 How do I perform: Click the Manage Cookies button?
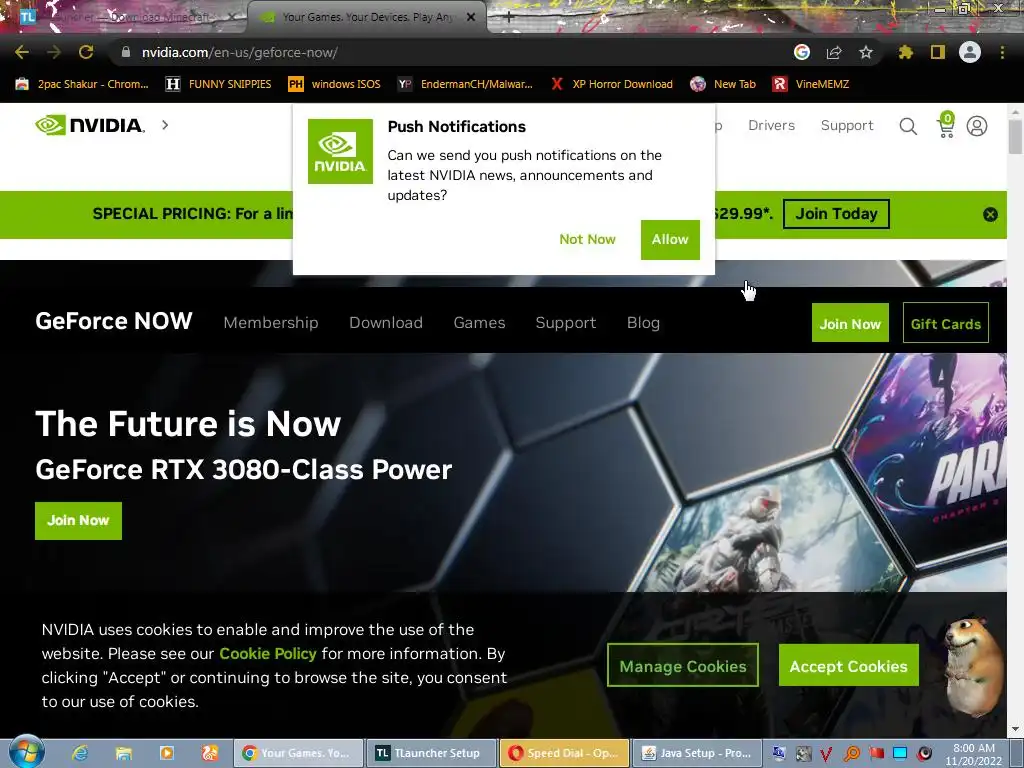pyautogui.click(x=682, y=665)
